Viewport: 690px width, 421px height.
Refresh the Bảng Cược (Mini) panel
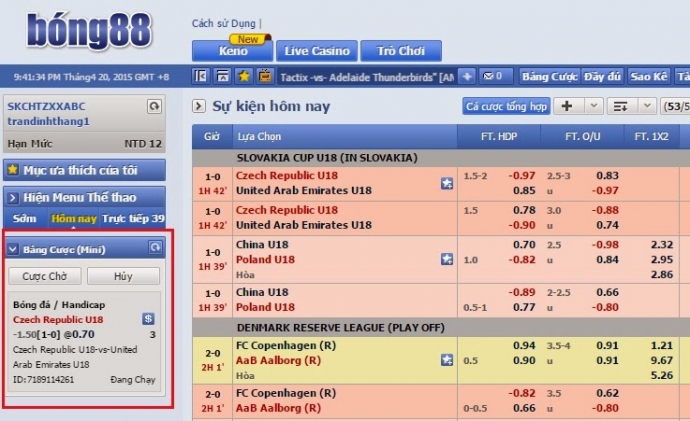154,247
